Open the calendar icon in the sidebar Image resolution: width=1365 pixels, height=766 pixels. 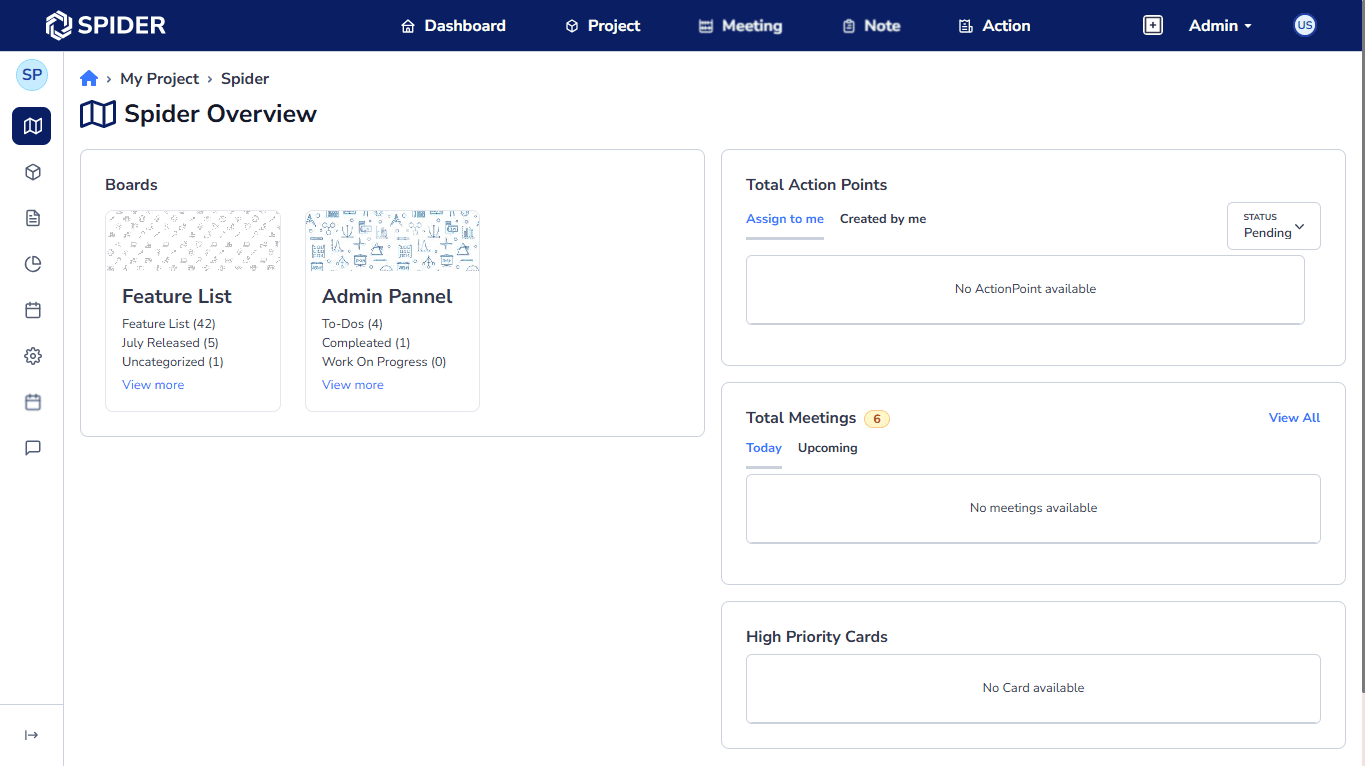click(32, 310)
